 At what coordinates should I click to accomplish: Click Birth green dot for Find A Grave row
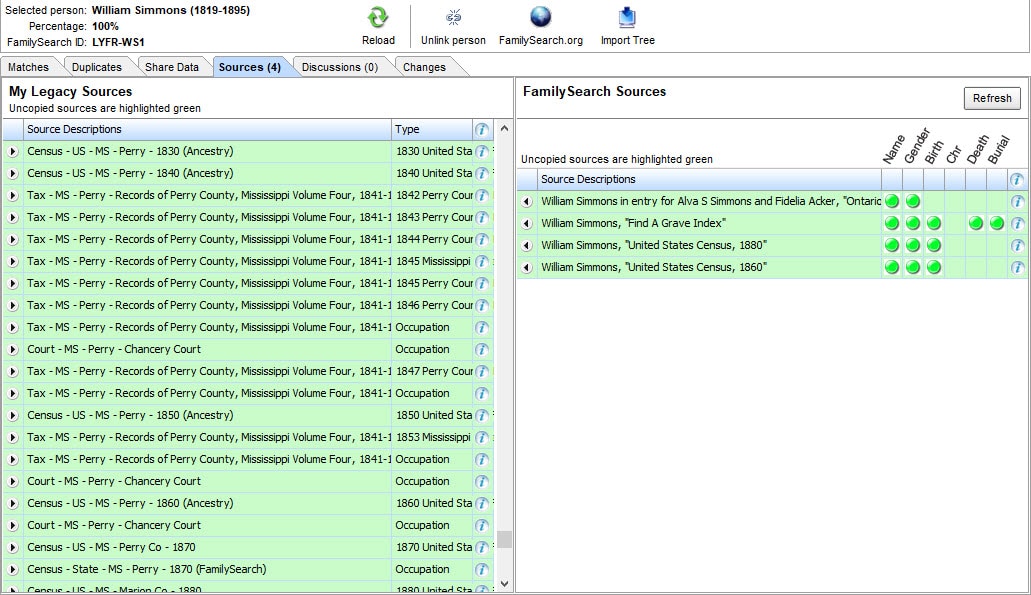click(x=934, y=224)
